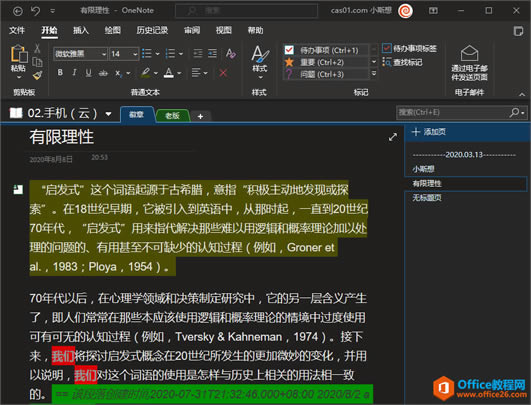The height and width of the screenshot is (405, 531).
Task: Click the paragraph alignment icon
Action: [x=196, y=72]
